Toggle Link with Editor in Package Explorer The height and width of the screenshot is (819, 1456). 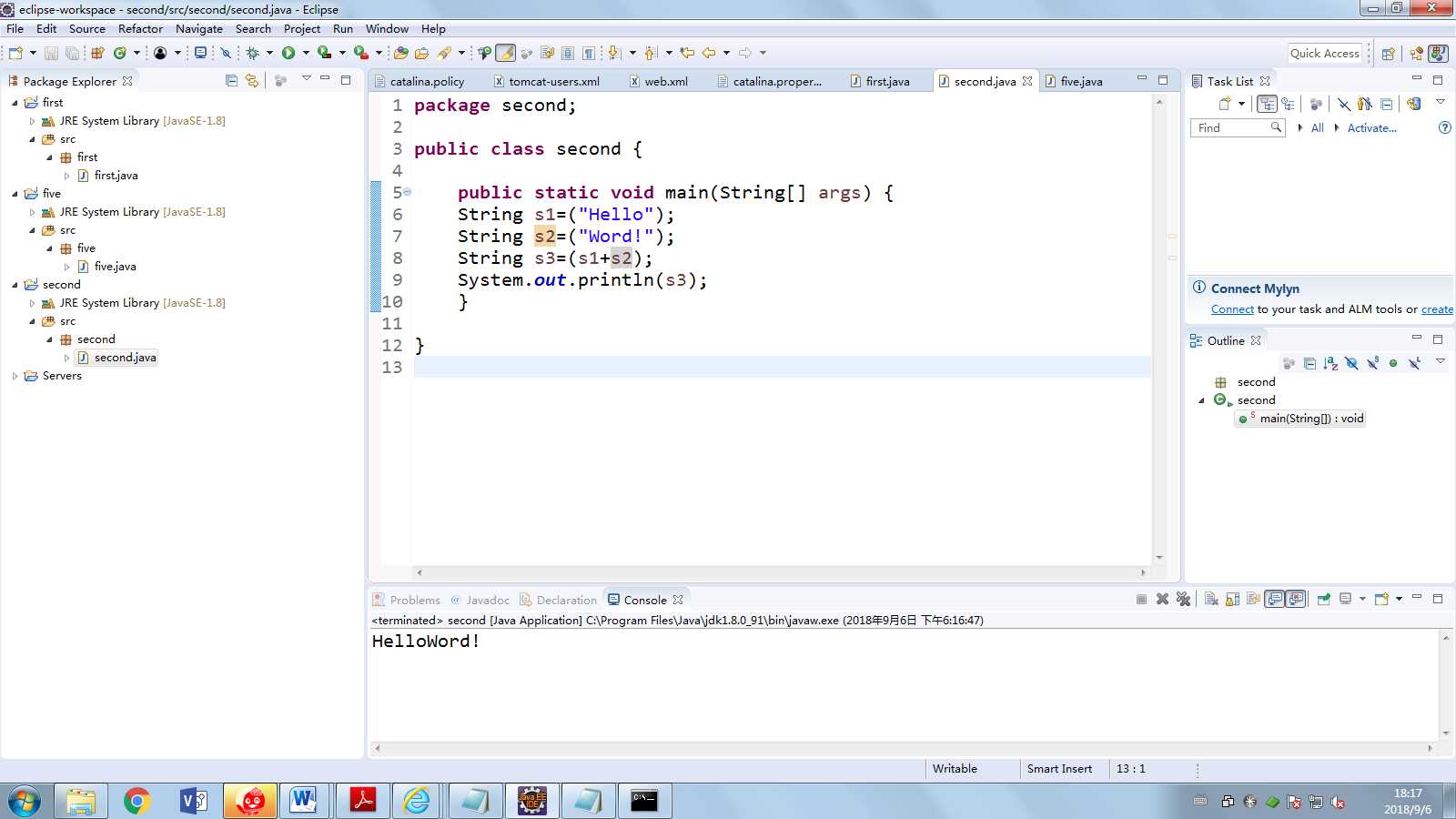coord(252,80)
